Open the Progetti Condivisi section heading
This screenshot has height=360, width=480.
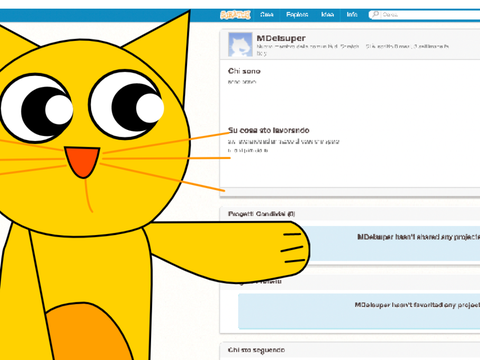click(261, 214)
